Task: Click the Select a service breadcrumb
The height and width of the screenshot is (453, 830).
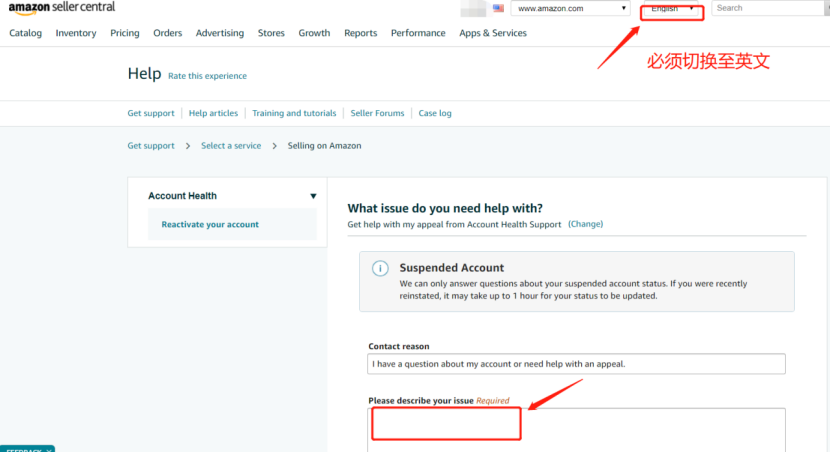Action: (x=231, y=146)
